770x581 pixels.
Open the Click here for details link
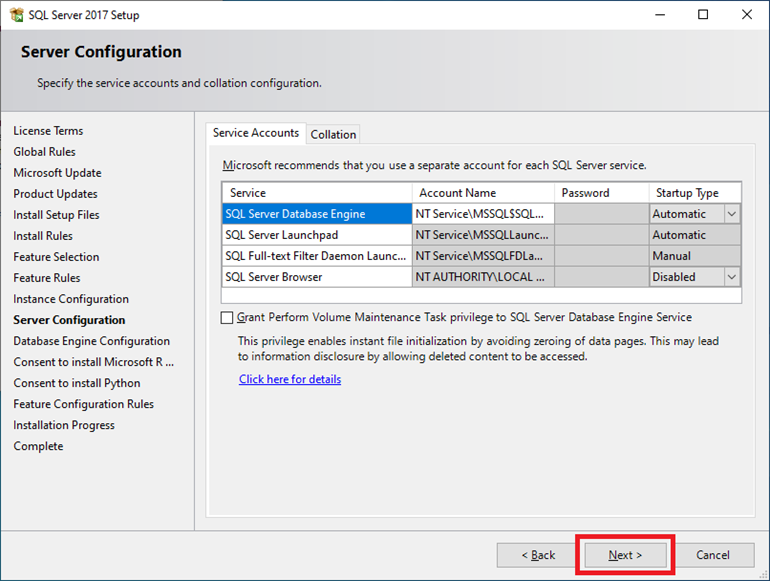point(290,379)
